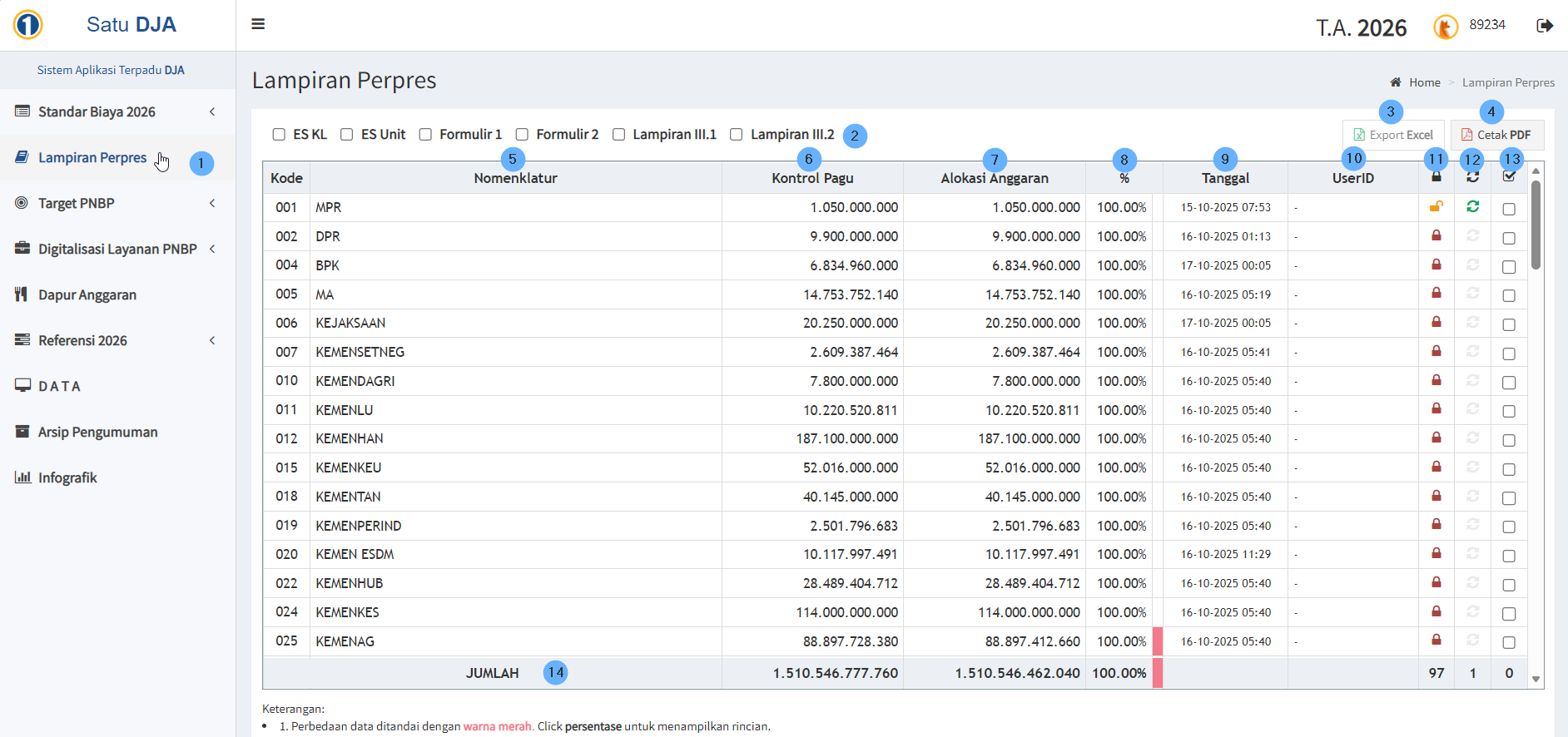Open the Dapur Anggaran menu item
Viewport: 1568px width, 737px height.
87,294
